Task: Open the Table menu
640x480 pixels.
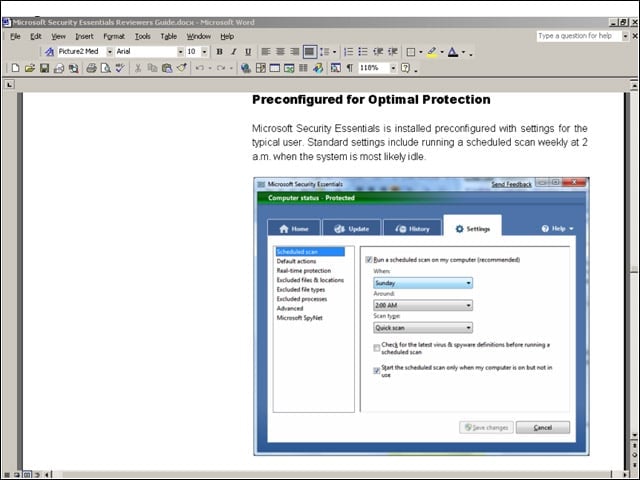Action: 169,36
